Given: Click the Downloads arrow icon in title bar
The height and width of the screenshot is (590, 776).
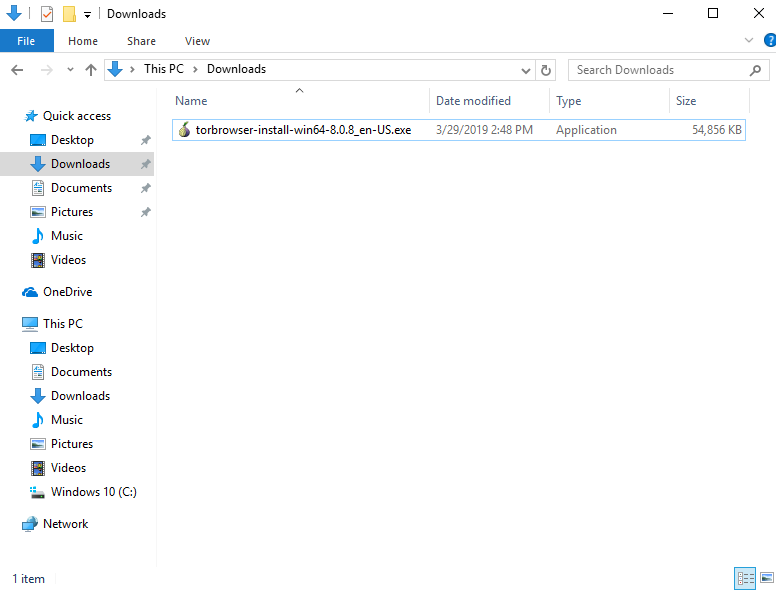Looking at the screenshot, I should pos(14,13).
